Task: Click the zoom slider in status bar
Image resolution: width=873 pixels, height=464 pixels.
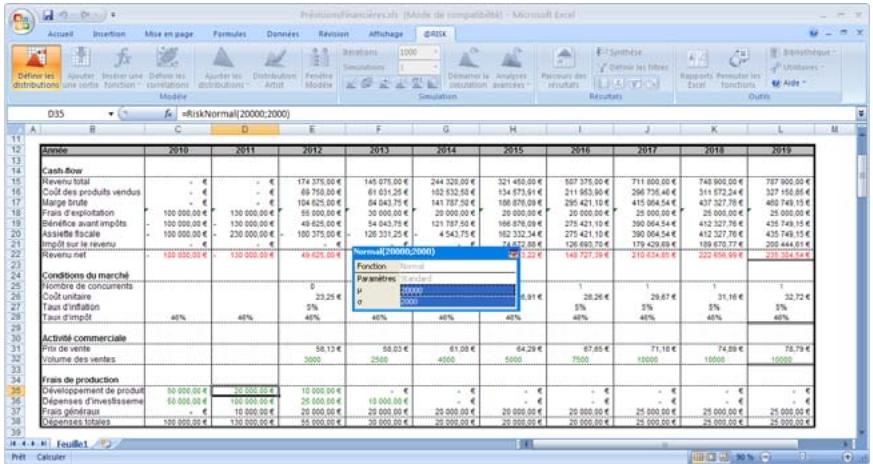Action: [795, 456]
